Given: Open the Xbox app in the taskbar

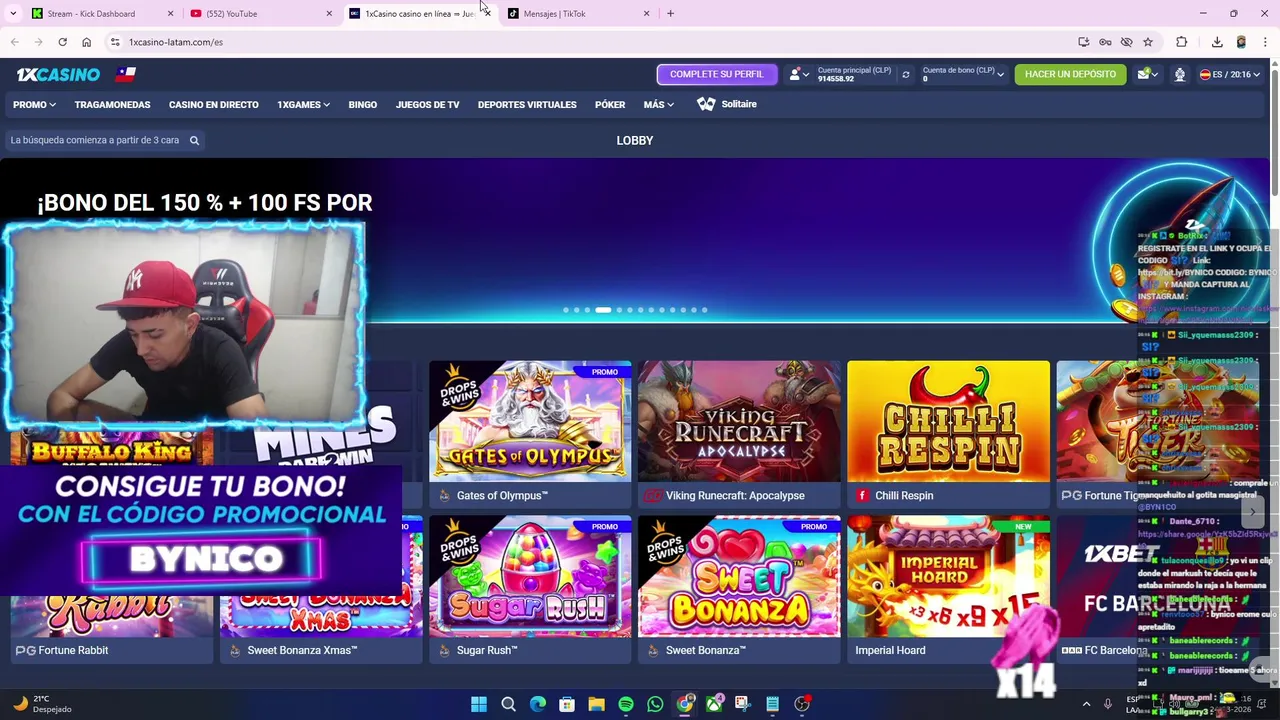Looking at the screenshot, I should tap(714, 704).
